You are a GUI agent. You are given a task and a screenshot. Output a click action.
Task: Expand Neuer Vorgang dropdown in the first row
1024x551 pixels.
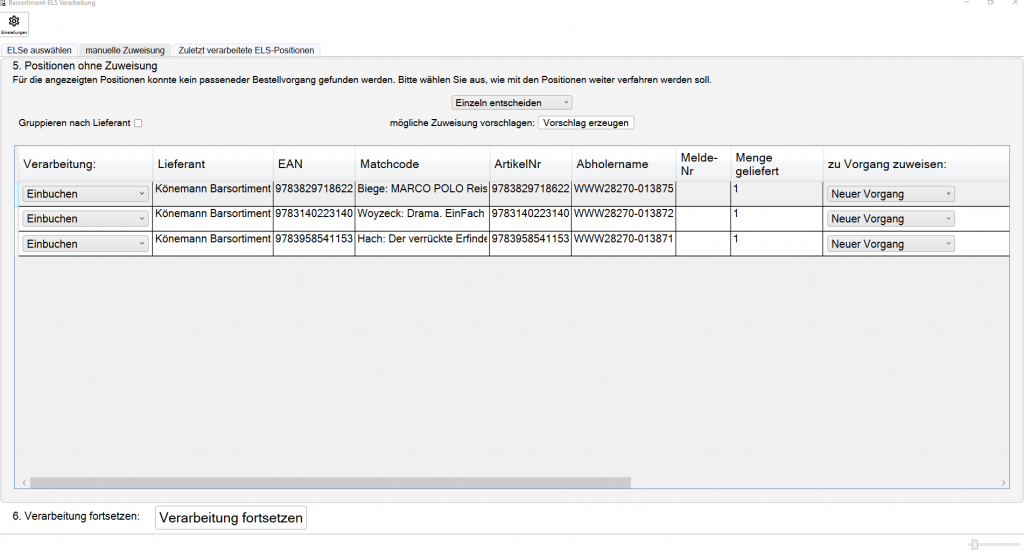(890, 194)
